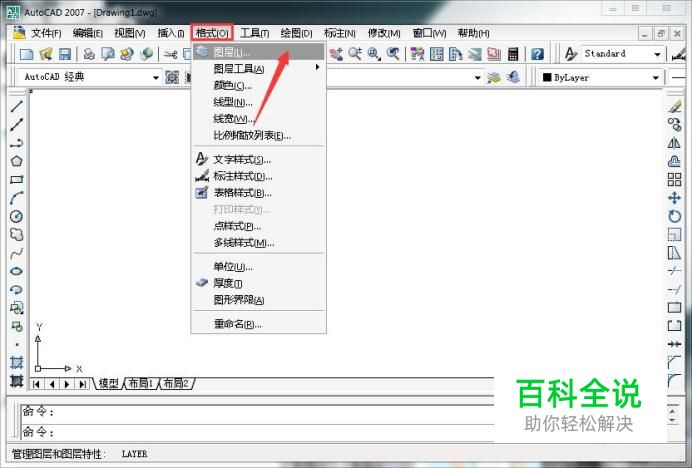
Task: Choose 图形界限 menu item
Action: click(x=259, y=300)
